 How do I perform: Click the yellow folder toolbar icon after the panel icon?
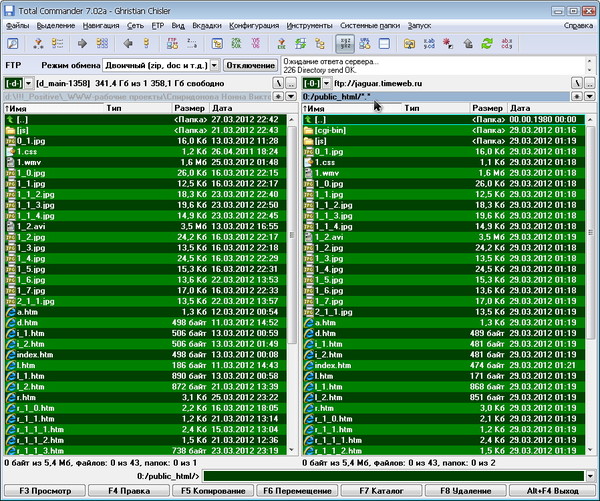pyautogui.click(x=409, y=43)
